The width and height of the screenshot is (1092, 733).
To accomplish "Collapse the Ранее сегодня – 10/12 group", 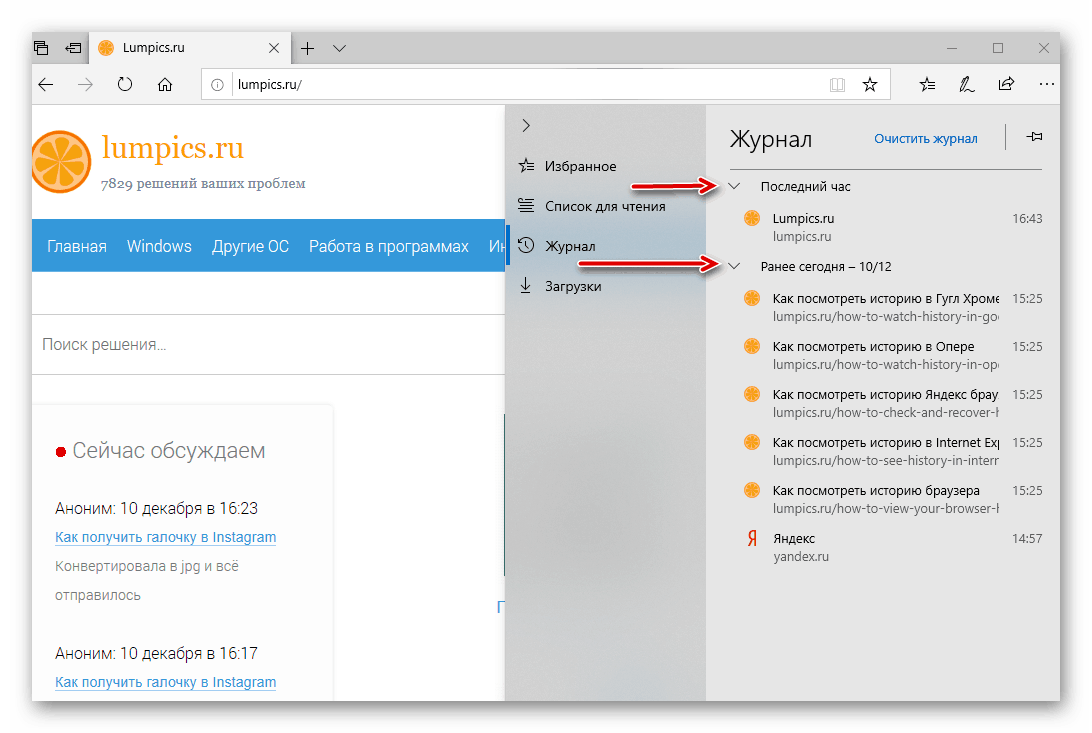I will pos(735,266).
